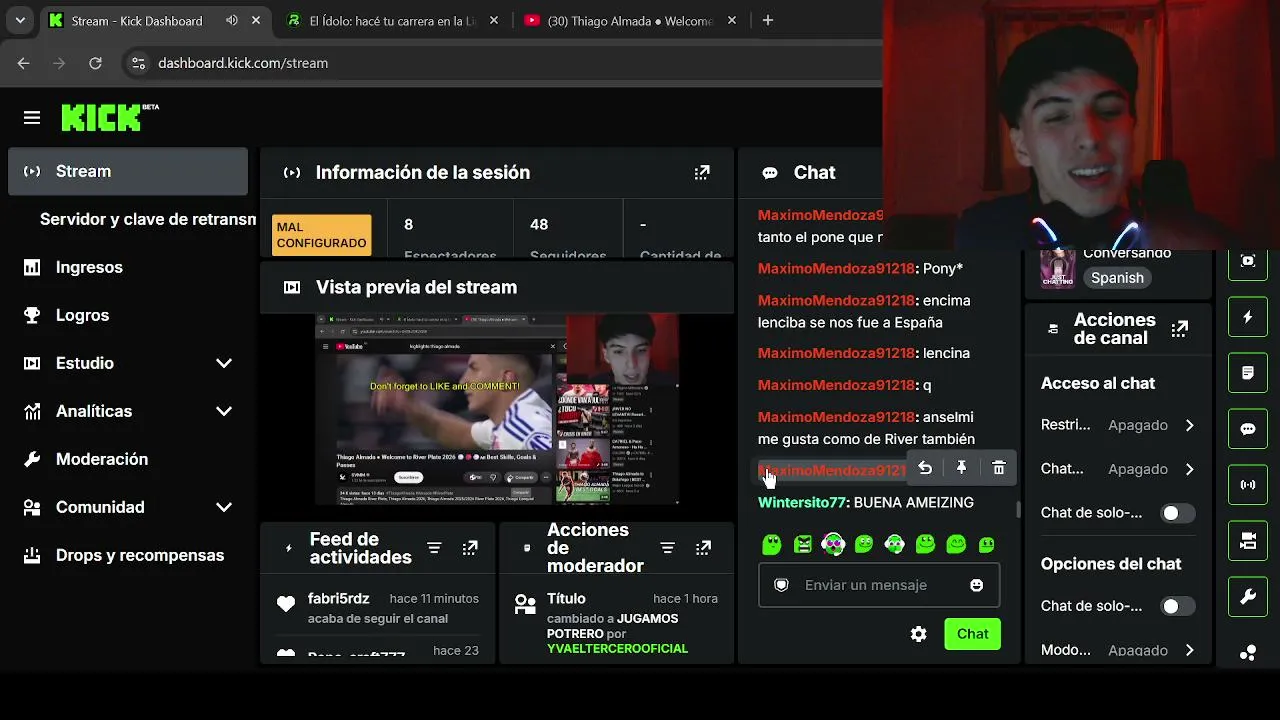Switch to the El Ídolo browser tab

[x=393, y=20]
